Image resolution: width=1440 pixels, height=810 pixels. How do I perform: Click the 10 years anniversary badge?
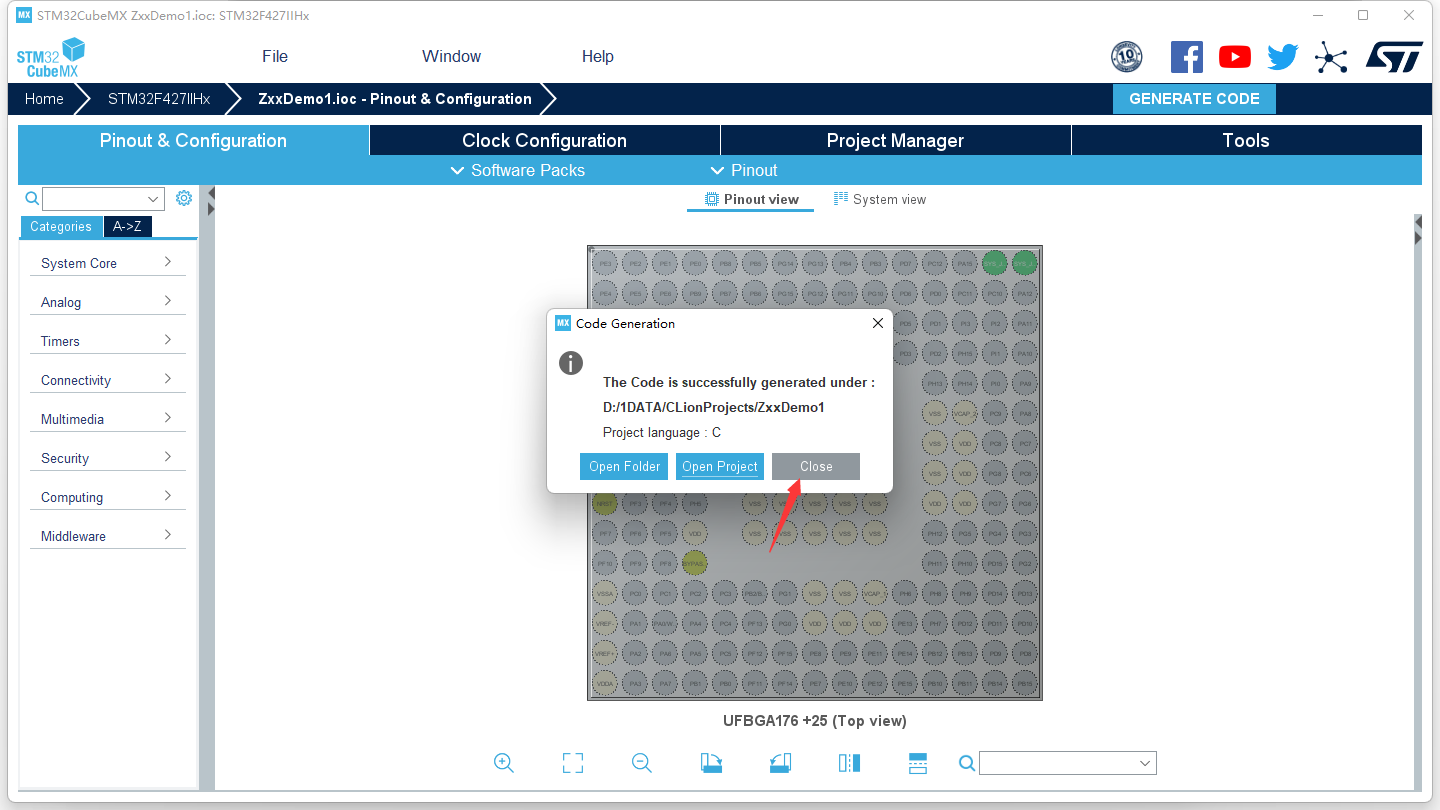[1127, 57]
